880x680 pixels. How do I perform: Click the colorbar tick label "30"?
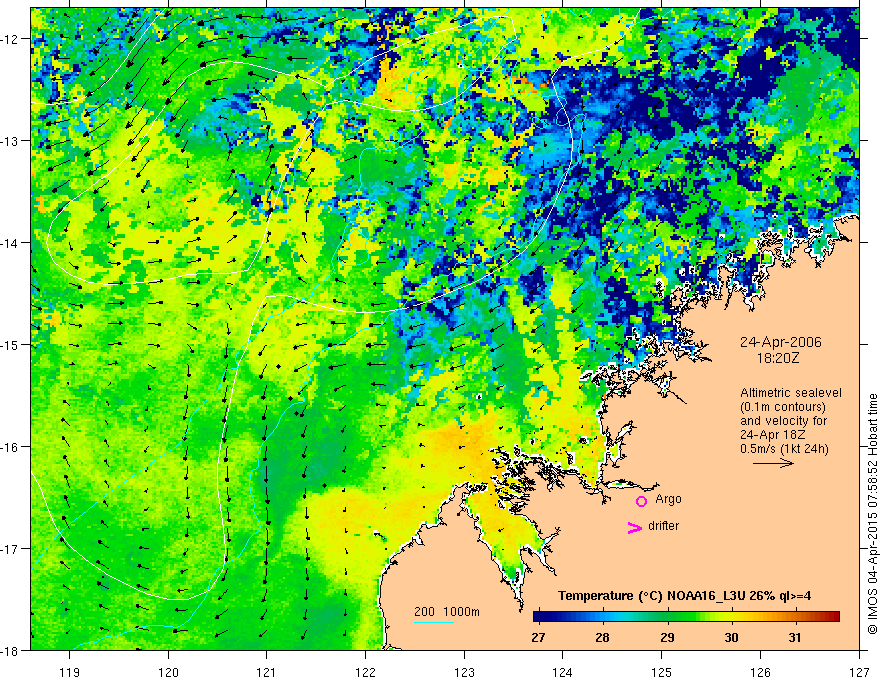coord(731,638)
